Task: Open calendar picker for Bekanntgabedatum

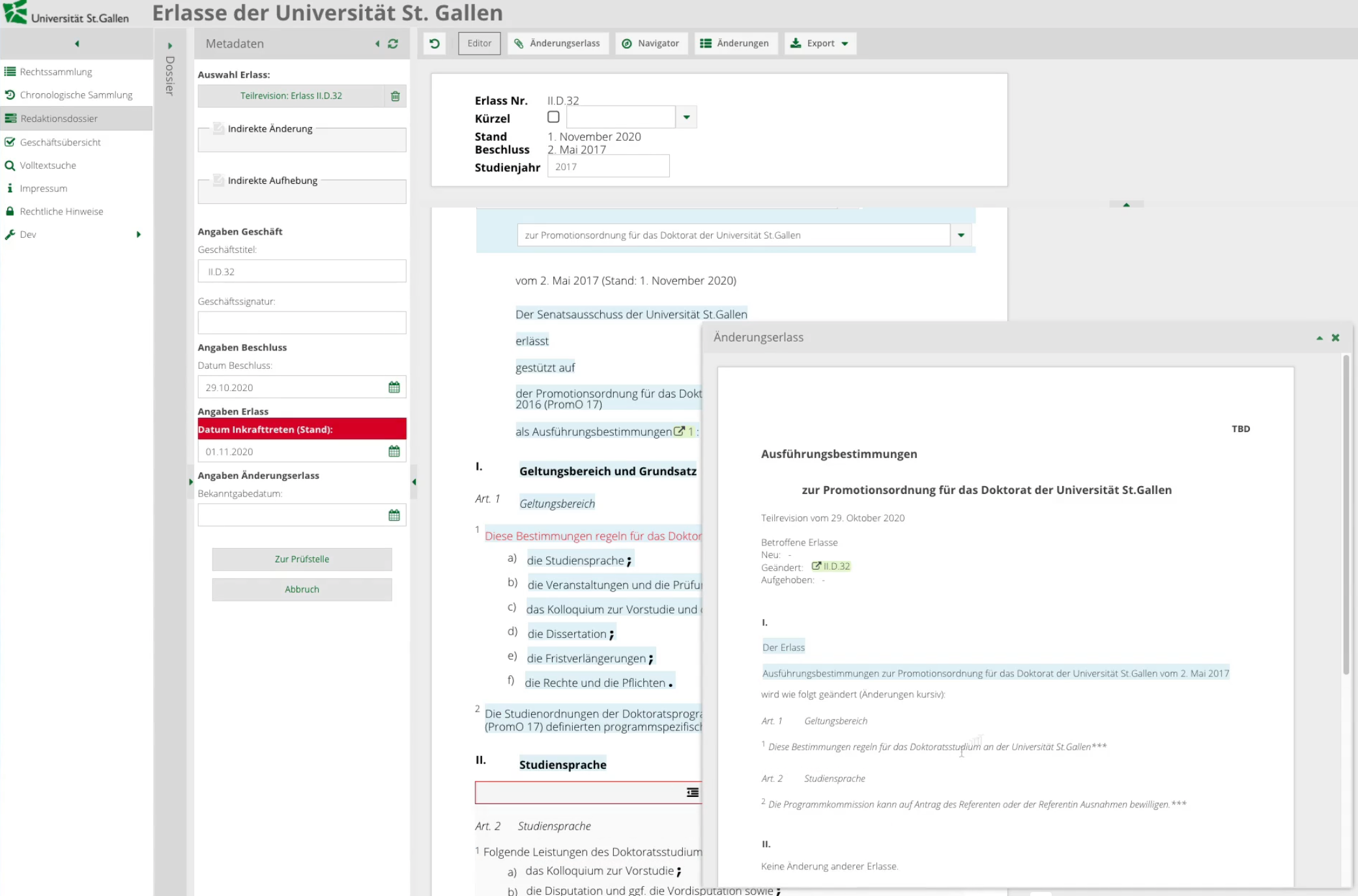Action: (394, 515)
